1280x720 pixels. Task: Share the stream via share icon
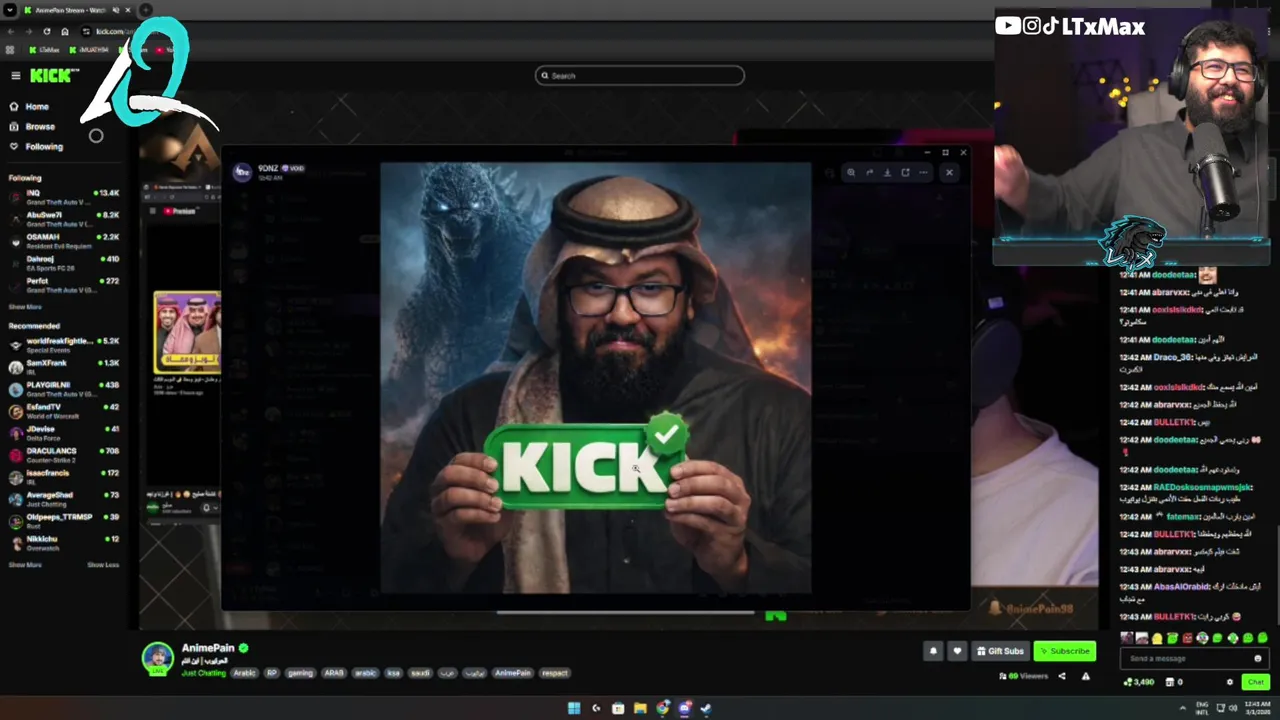1062,676
